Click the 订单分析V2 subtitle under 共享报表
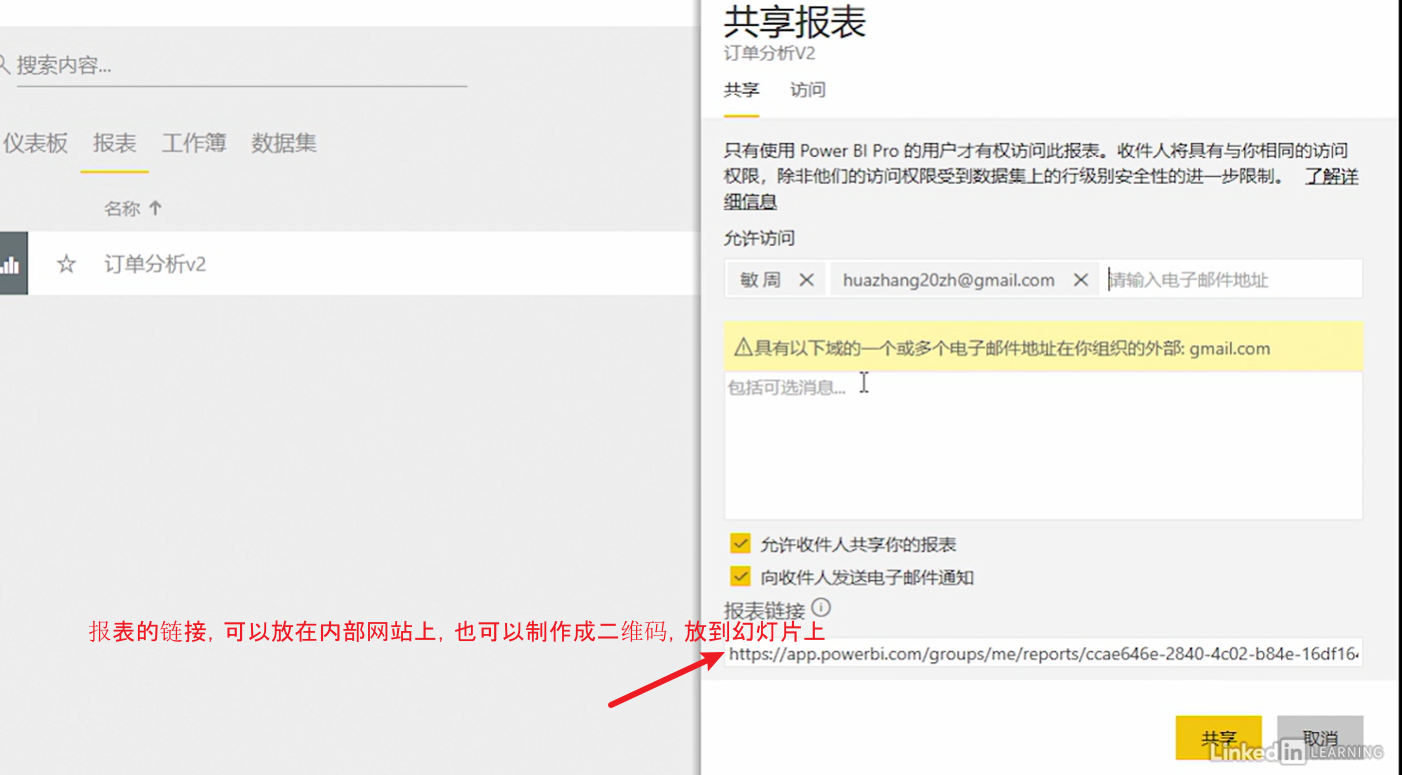This screenshot has height=775, width=1402. pos(769,54)
